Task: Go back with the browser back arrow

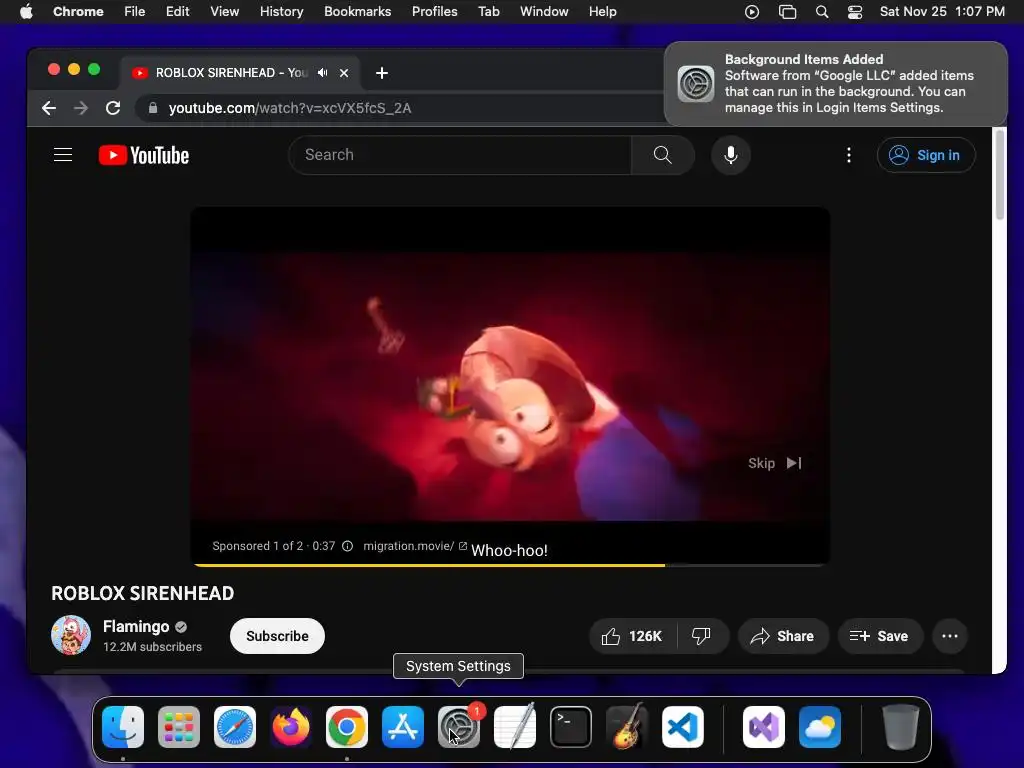Action: pyautogui.click(x=49, y=108)
